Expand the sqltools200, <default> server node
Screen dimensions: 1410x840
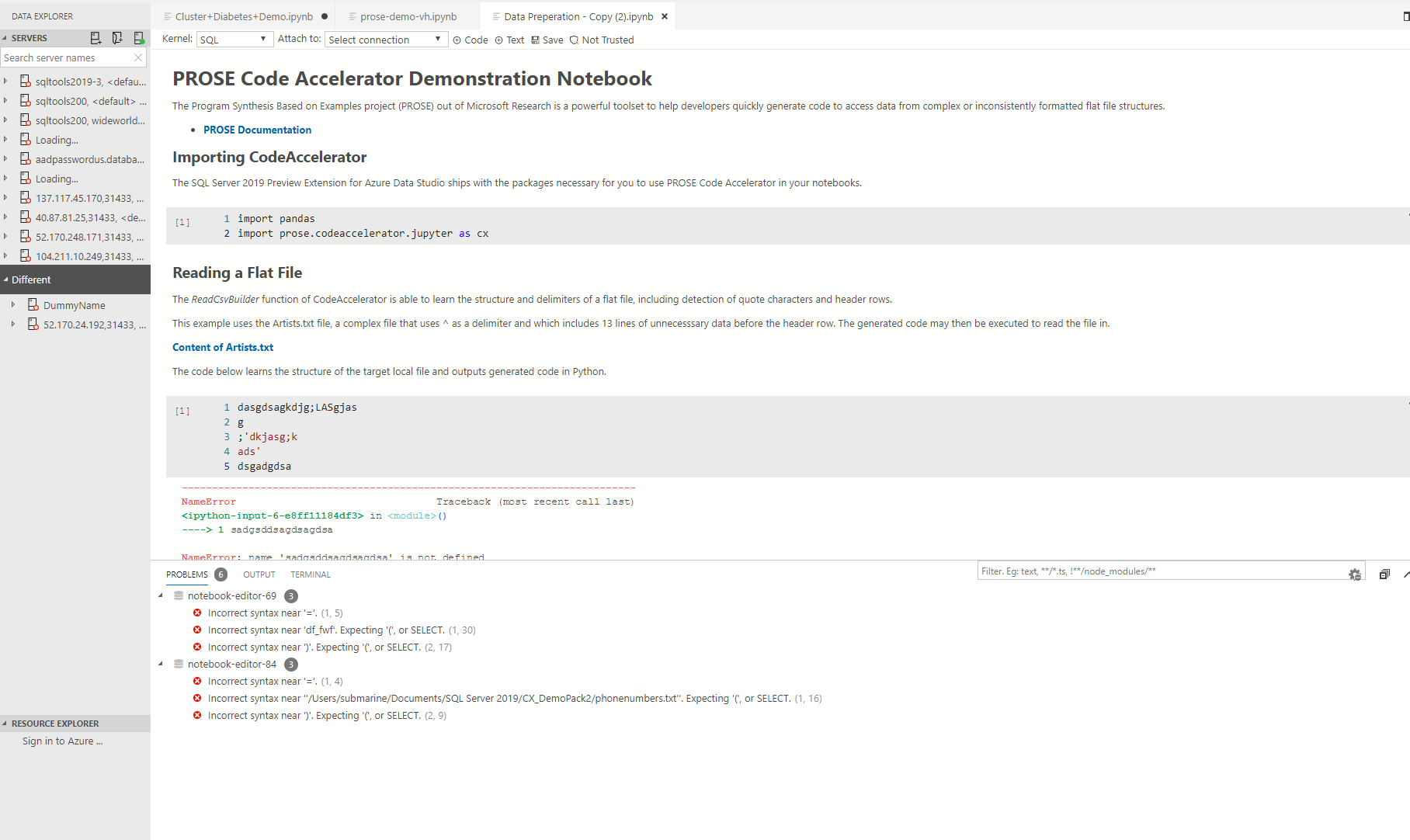5,100
